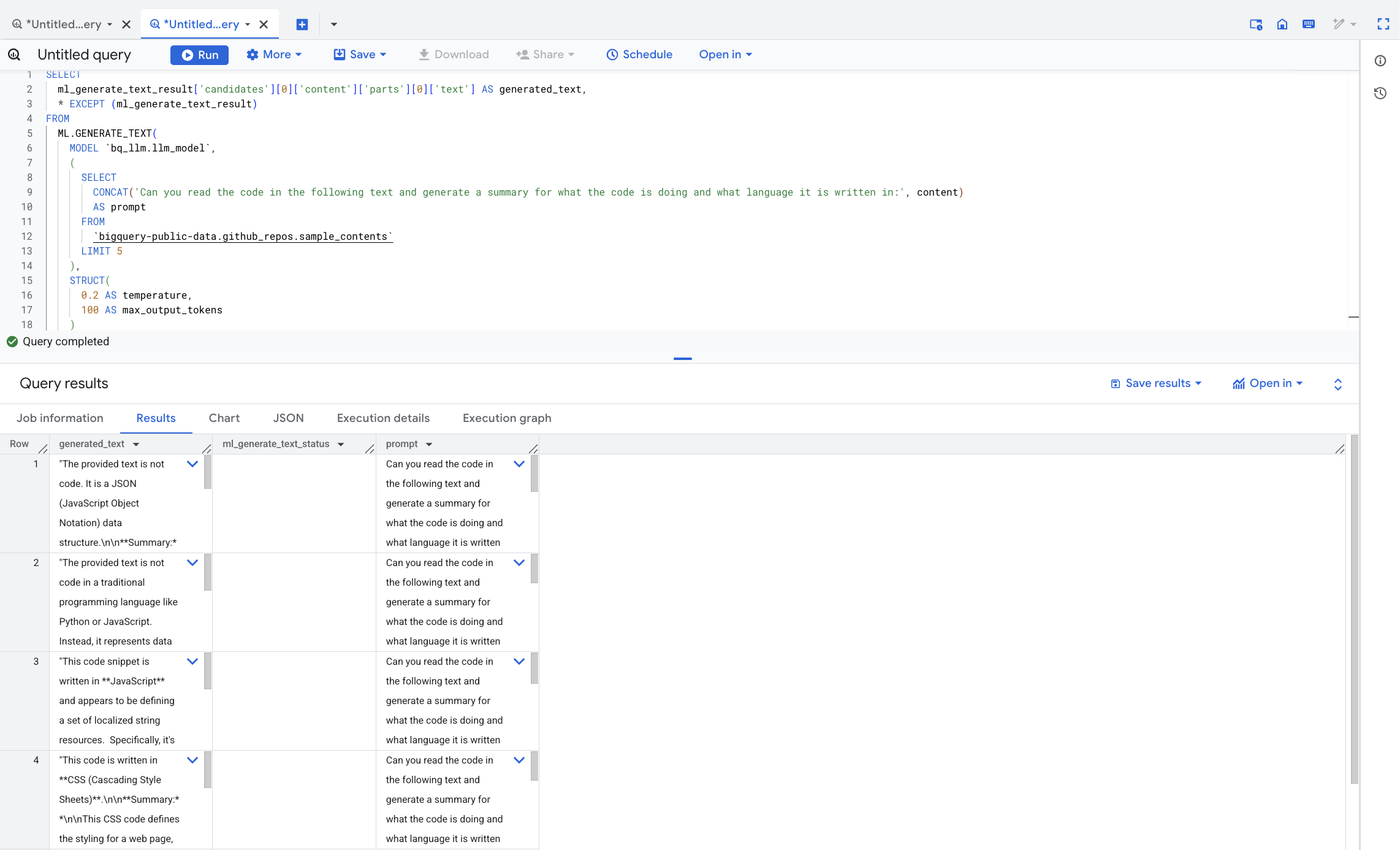Click the 'Untitled query' title
Screen dimensions: 1400x850
click(85, 55)
